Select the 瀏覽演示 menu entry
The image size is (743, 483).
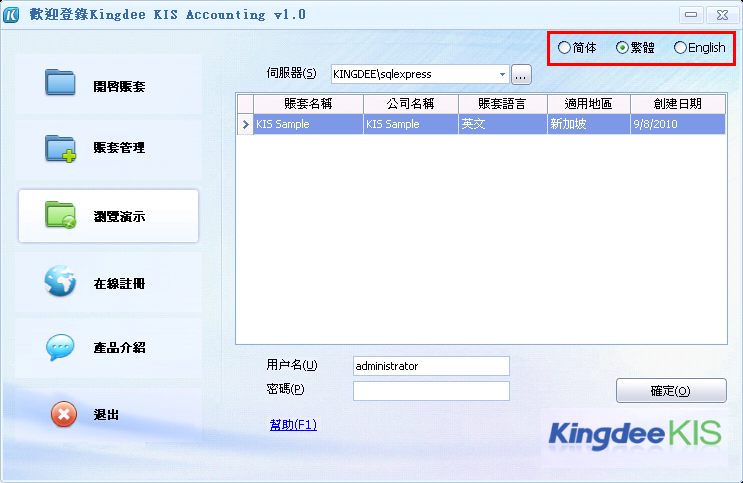point(109,216)
